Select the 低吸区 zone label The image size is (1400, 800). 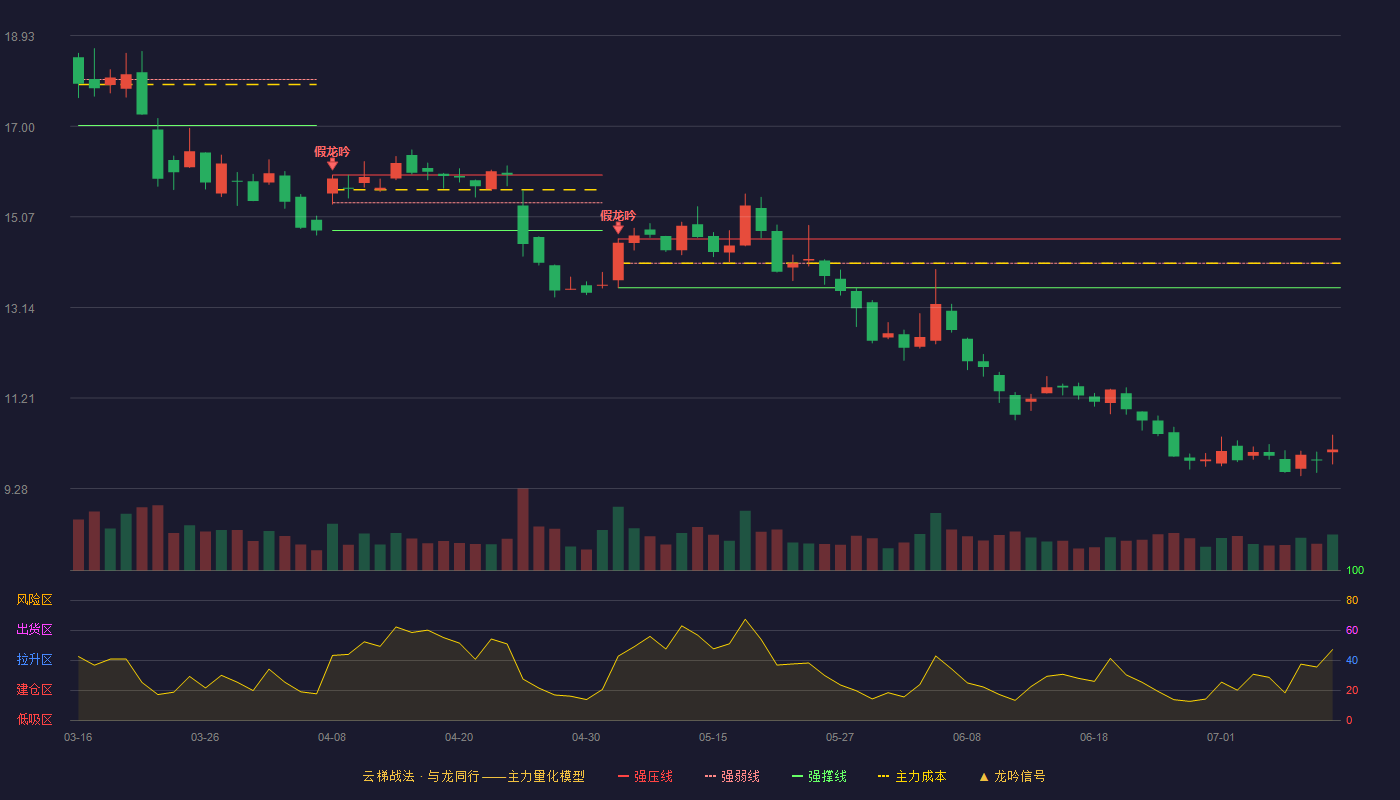(x=34, y=720)
